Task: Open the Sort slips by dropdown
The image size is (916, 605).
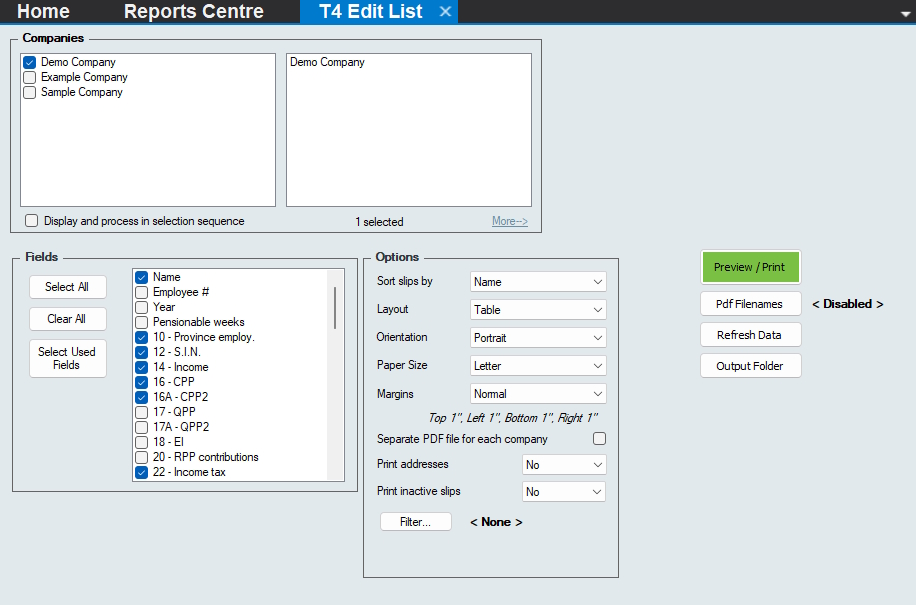Action: point(538,282)
